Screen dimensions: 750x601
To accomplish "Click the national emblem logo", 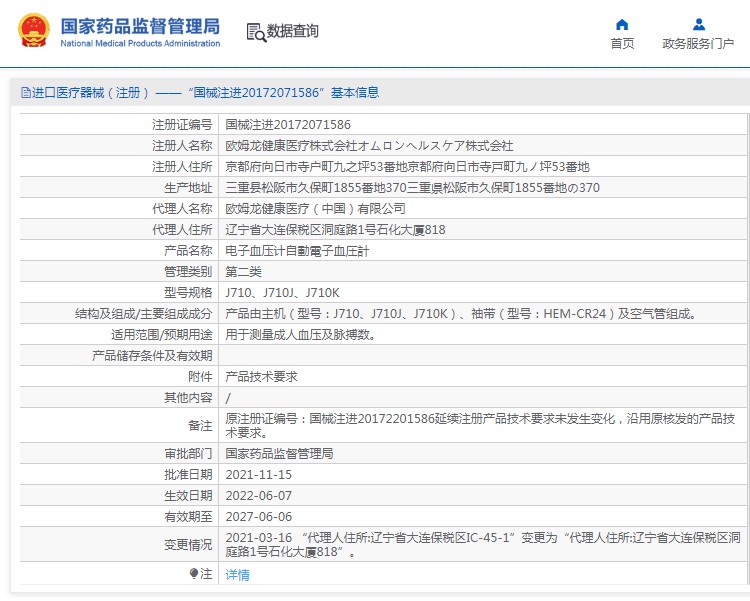I will coord(33,31).
